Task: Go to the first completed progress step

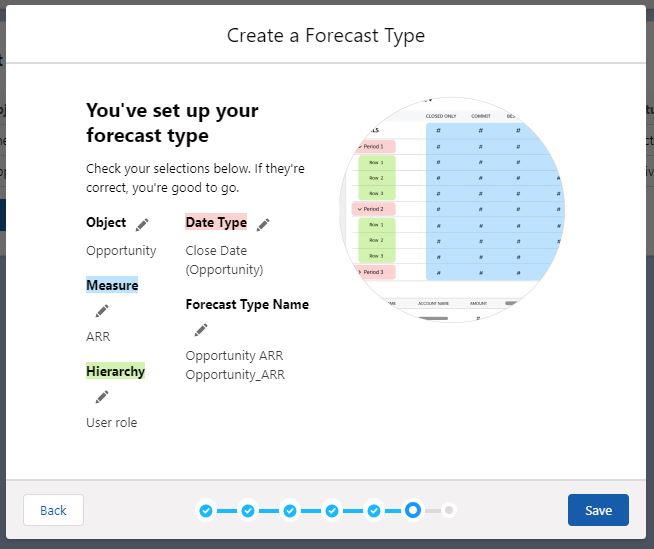Action: pyautogui.click(x=206, y=511)
